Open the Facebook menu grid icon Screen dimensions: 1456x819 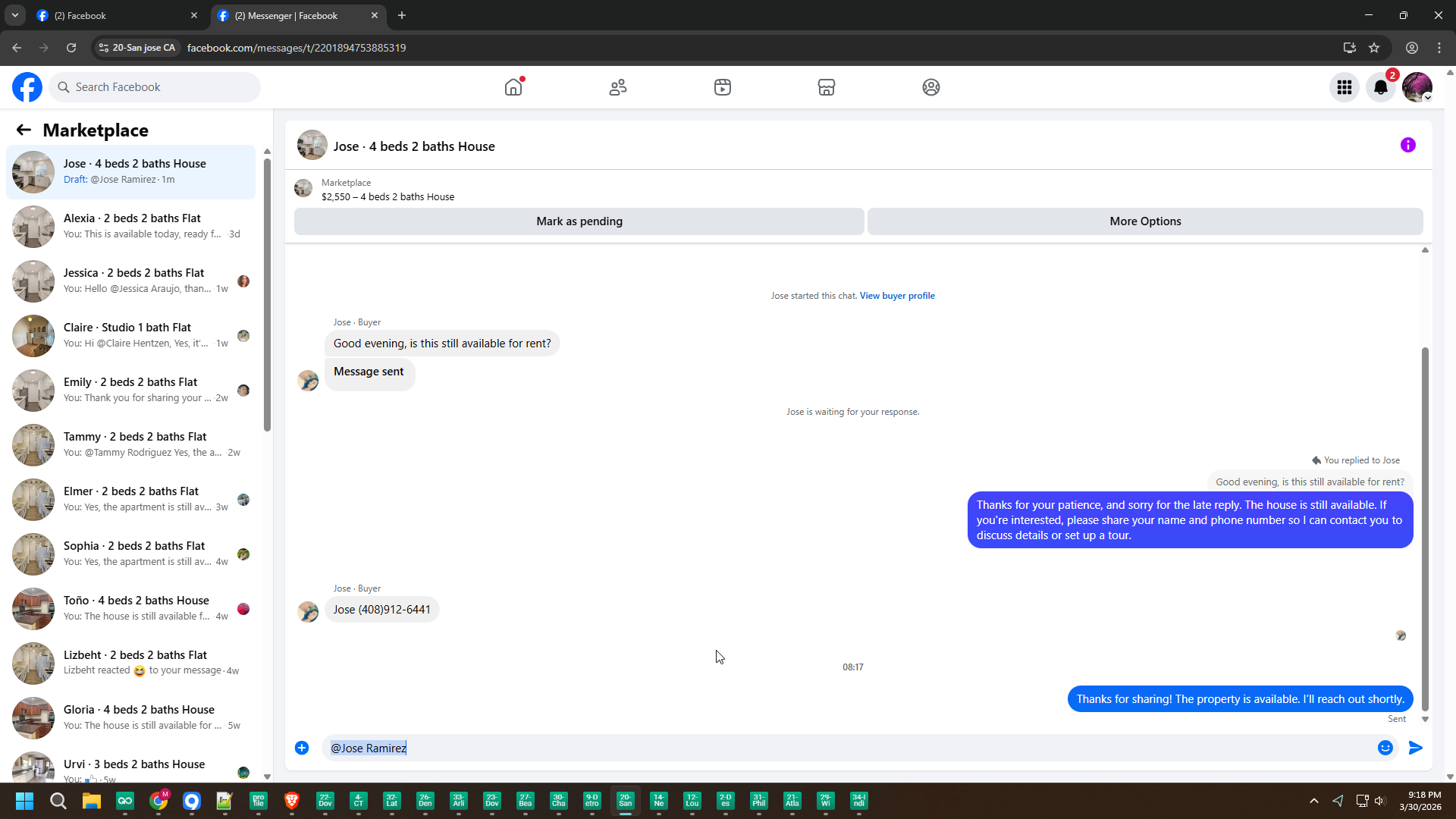pyautogui.click(x=1345, y=87)
